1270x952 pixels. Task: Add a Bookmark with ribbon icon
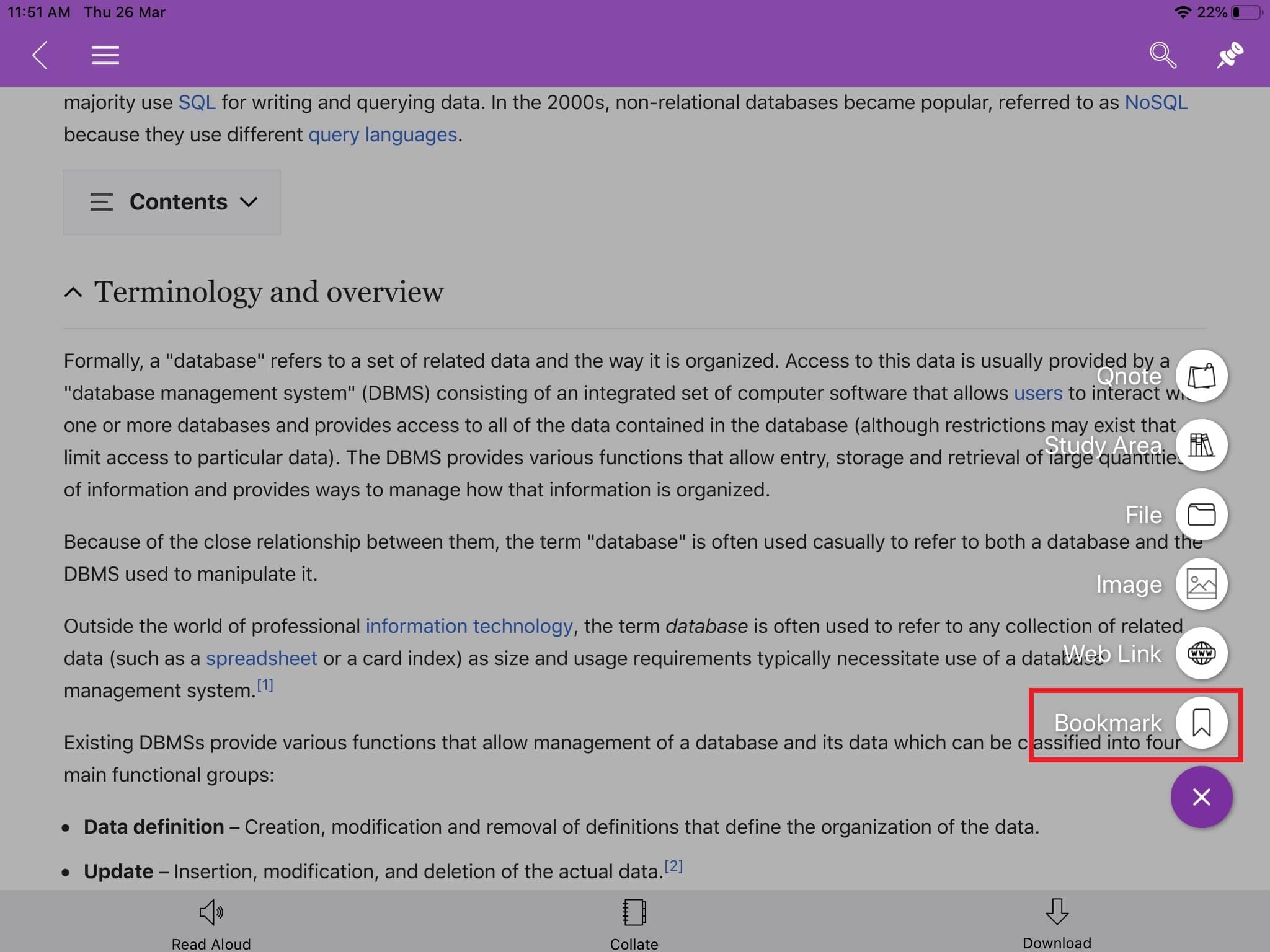(1201, 723)
